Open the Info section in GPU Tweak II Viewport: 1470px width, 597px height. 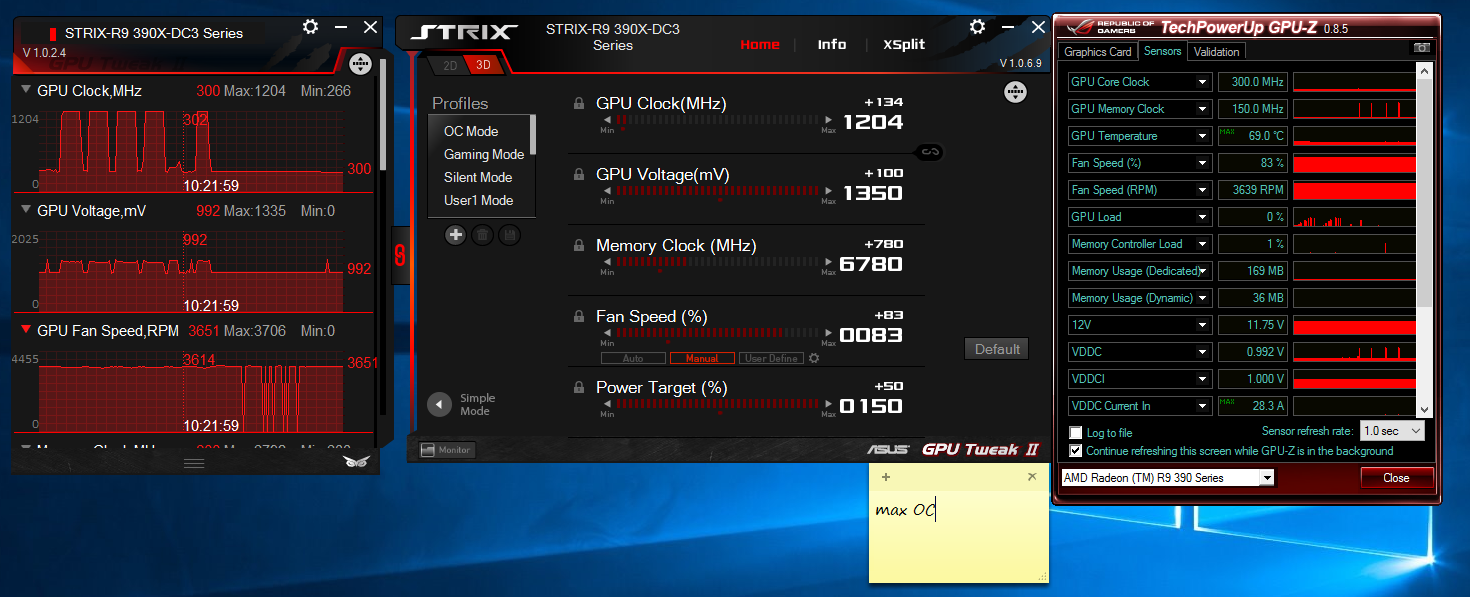click(x=831, y=44)
